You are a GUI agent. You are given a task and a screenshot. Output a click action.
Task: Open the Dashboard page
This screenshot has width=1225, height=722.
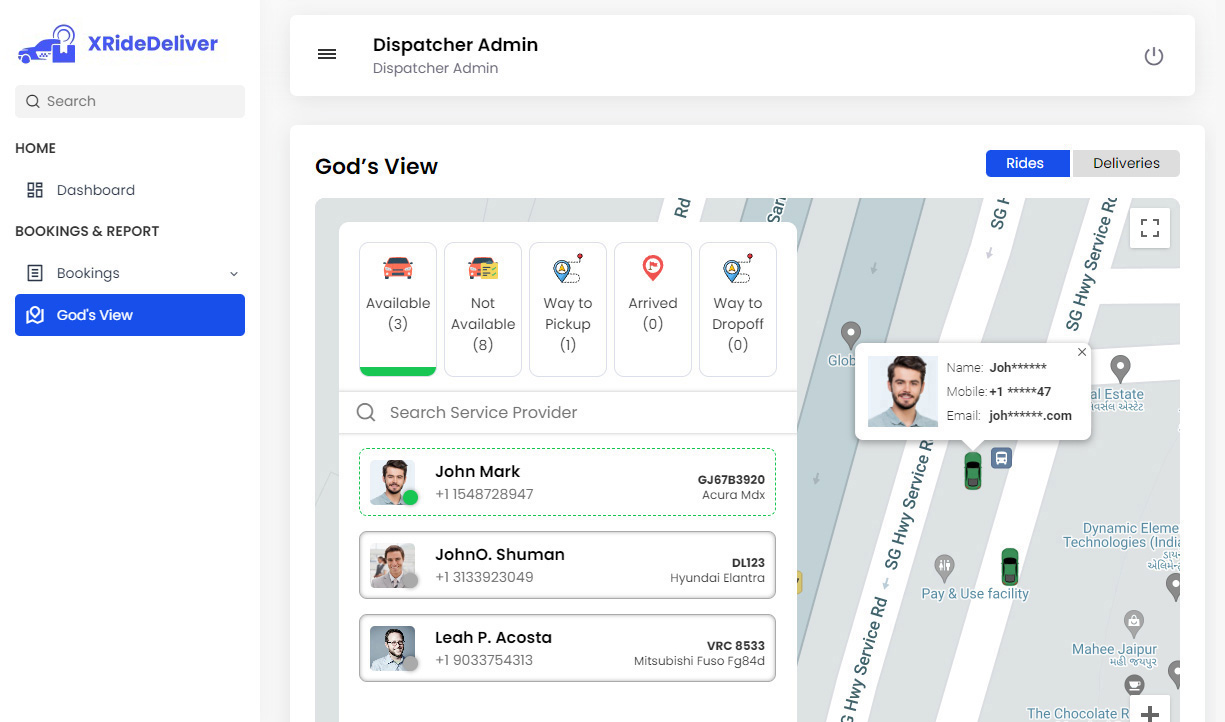(95, 190)
